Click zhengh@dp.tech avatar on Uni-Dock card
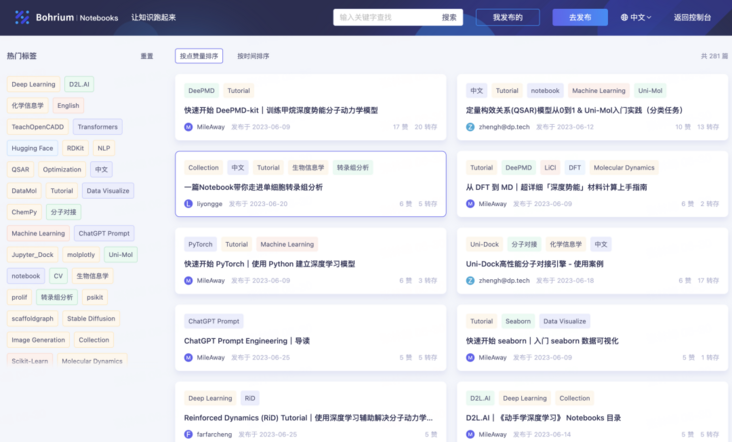Screen dimensions: 732x442 (x=470, y=281)
